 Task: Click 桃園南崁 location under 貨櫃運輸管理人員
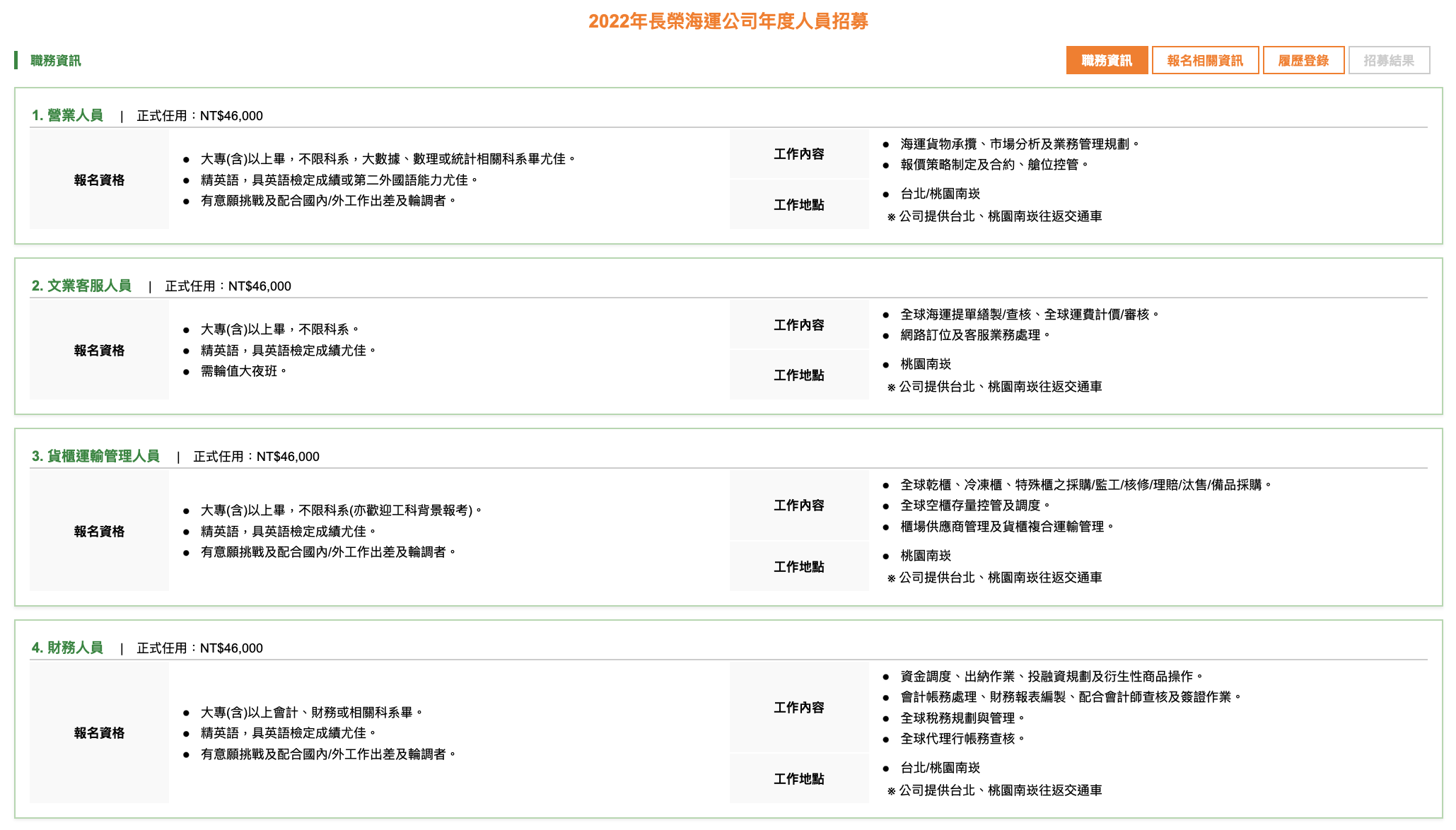pyautogui.click(x=926, y=556)
